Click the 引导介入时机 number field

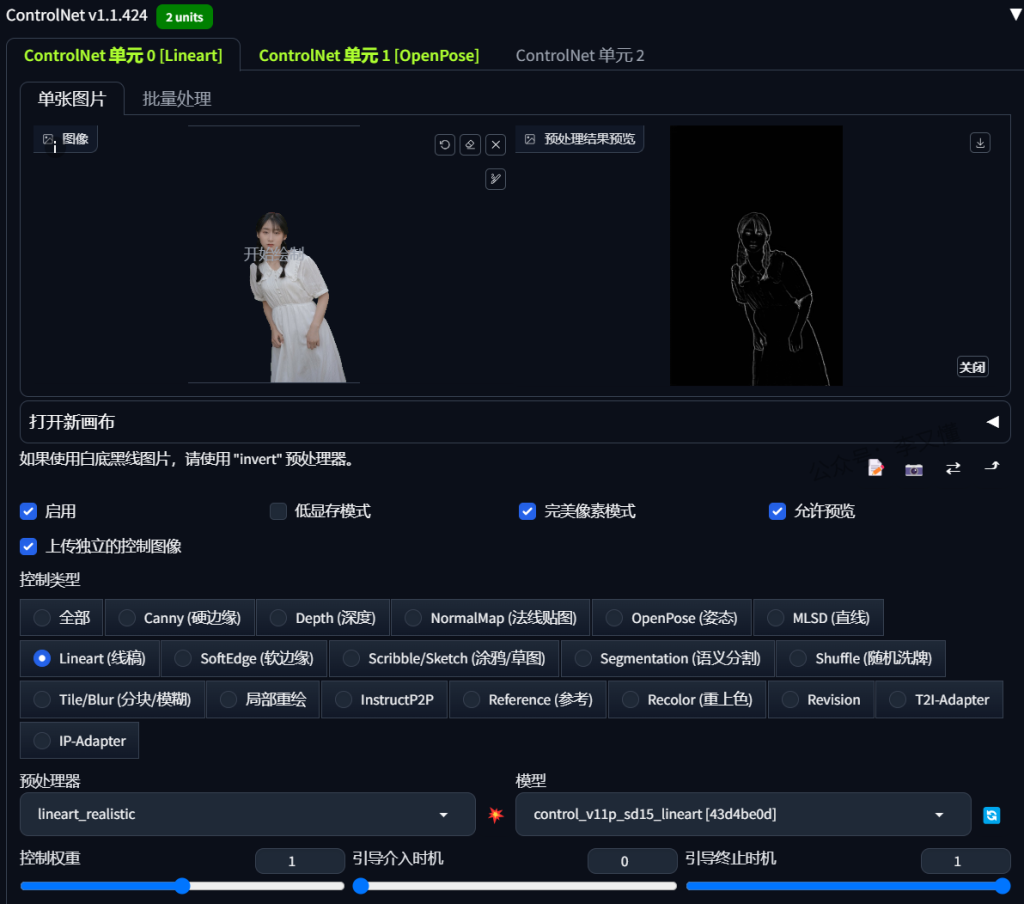point(631,861)
